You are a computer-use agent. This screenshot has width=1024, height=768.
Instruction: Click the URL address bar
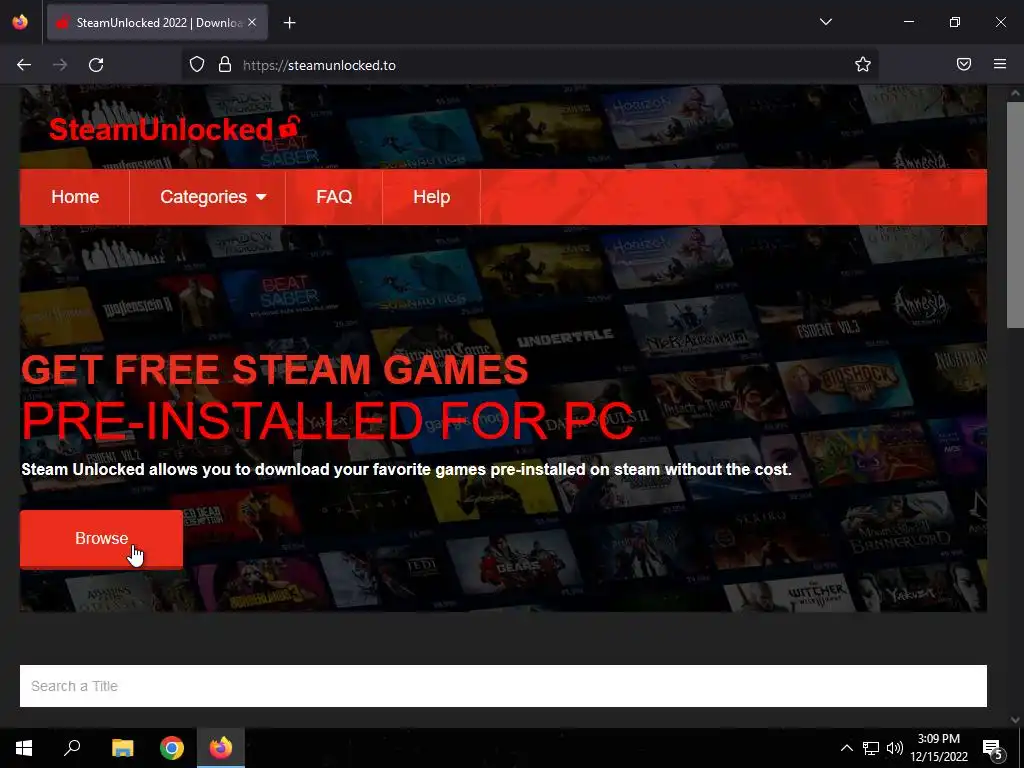tap(529, 65)
